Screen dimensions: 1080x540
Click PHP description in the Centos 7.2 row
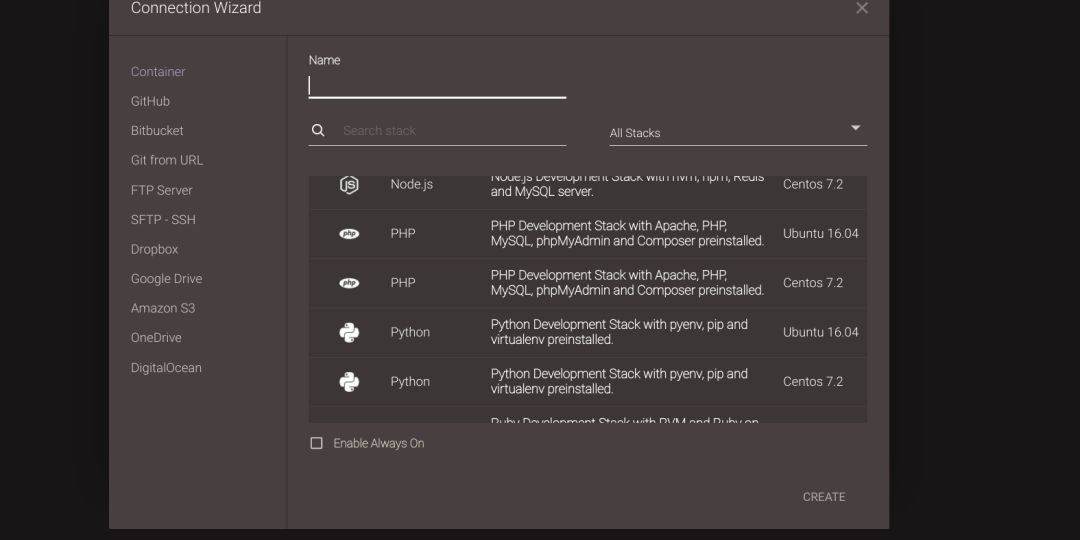point(627,283)
